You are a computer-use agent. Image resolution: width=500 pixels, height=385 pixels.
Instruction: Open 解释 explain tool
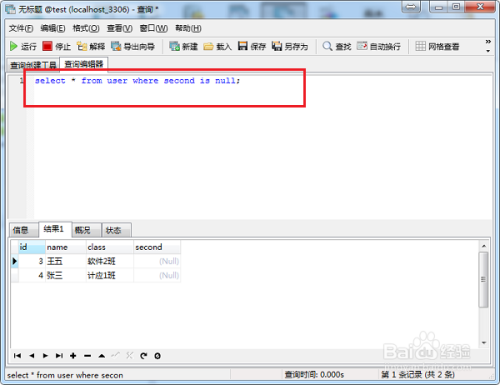[x=91, y=46]
